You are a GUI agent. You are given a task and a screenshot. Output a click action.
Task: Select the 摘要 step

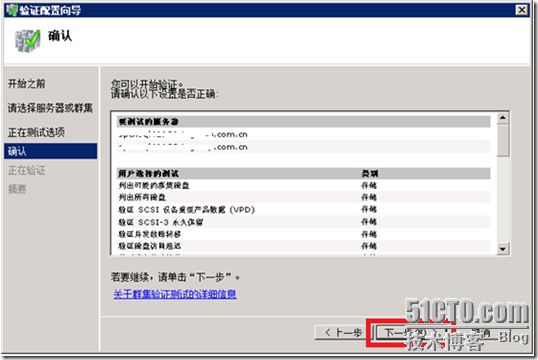[17, 189]
